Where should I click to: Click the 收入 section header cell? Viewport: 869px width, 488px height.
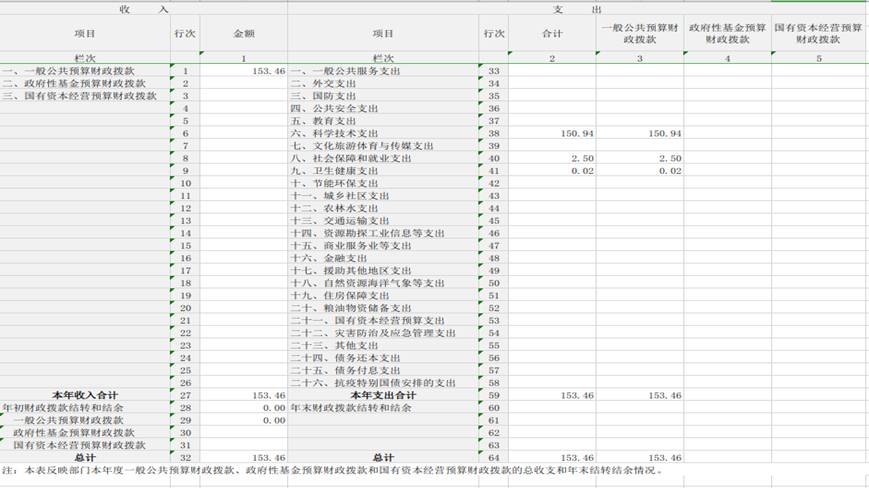coord(143,8)
